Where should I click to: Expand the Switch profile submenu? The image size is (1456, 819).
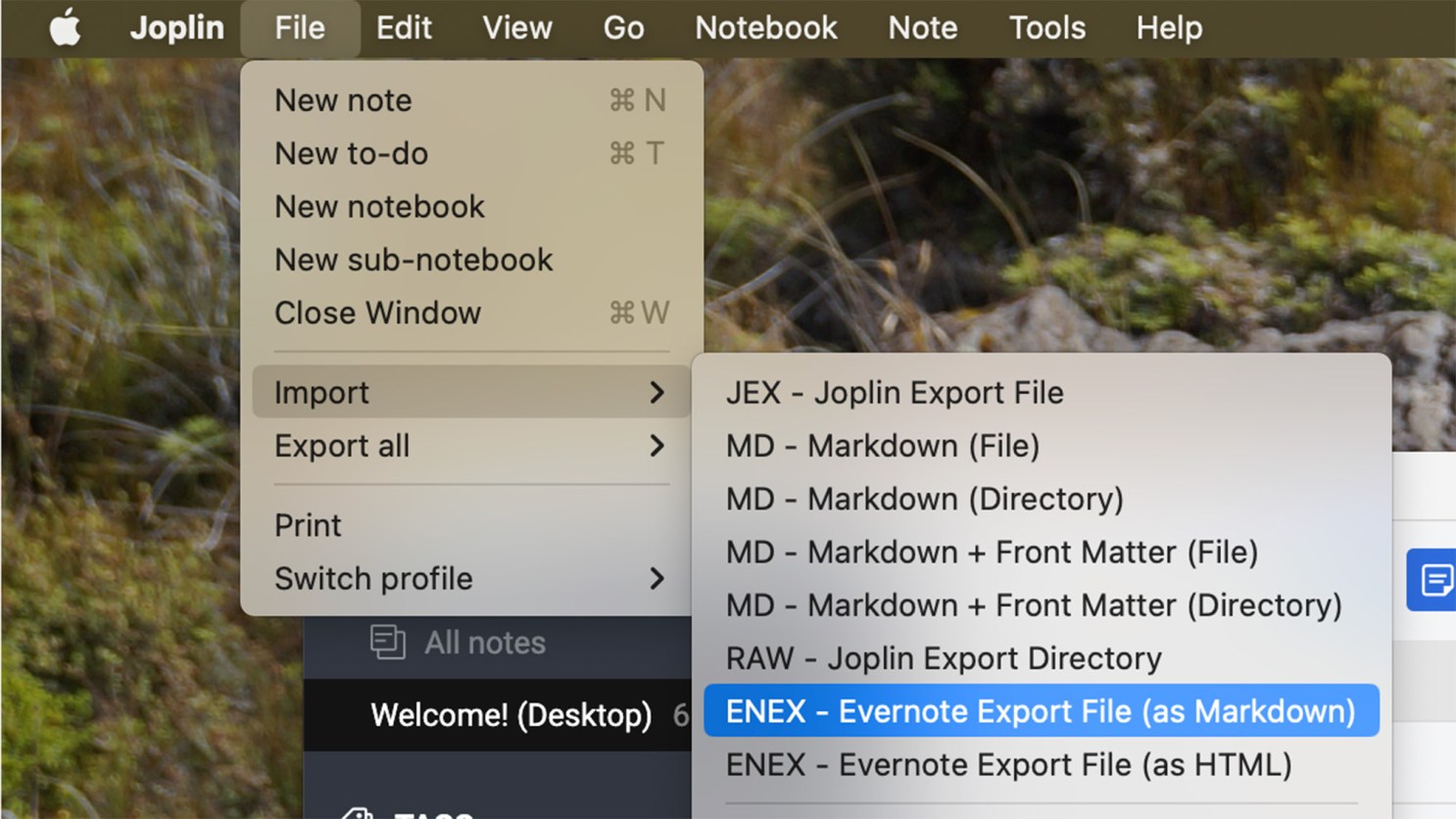pyautogui.click(x=658, y=579)
